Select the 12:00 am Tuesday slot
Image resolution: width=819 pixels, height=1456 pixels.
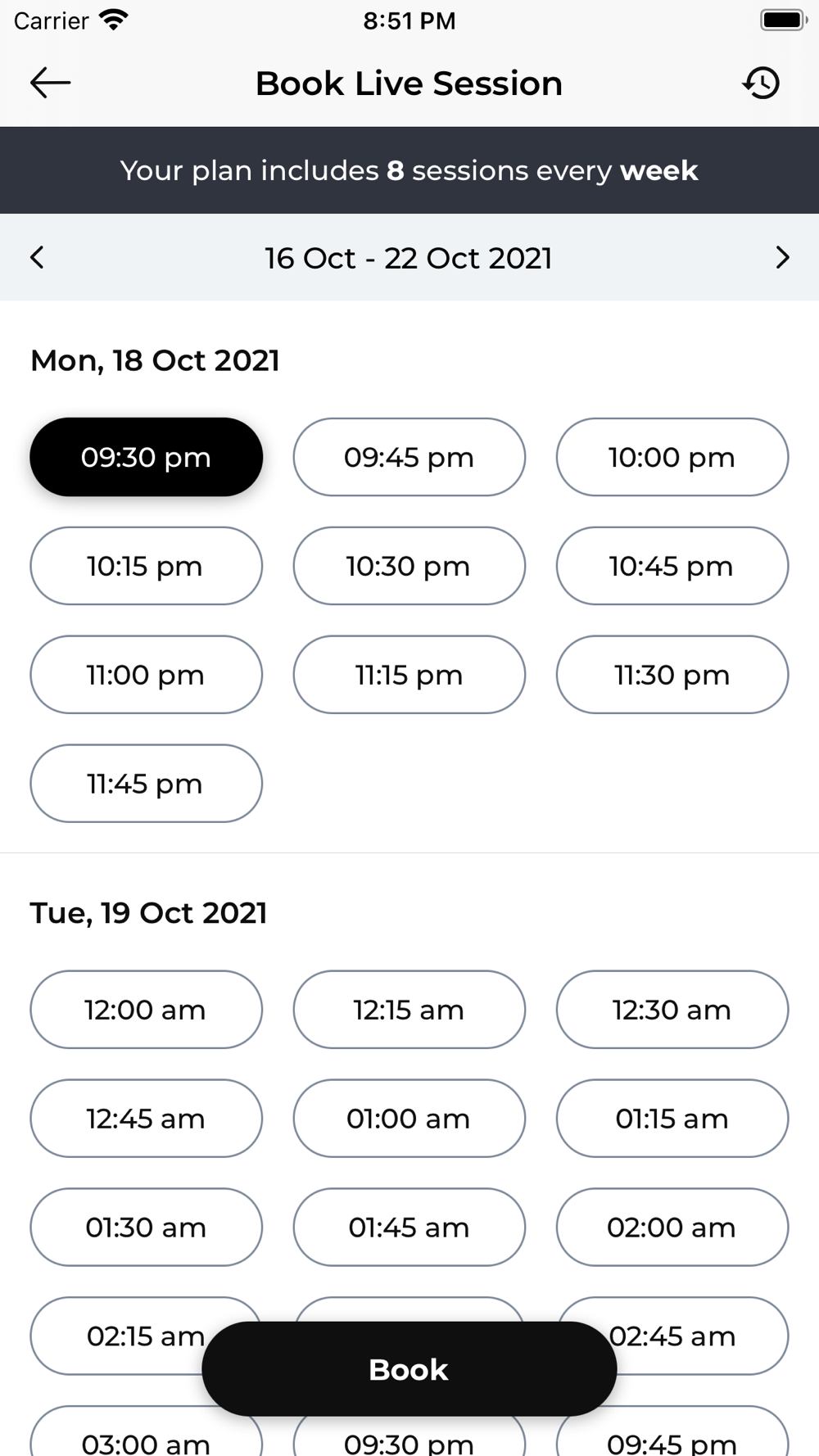147,1010
